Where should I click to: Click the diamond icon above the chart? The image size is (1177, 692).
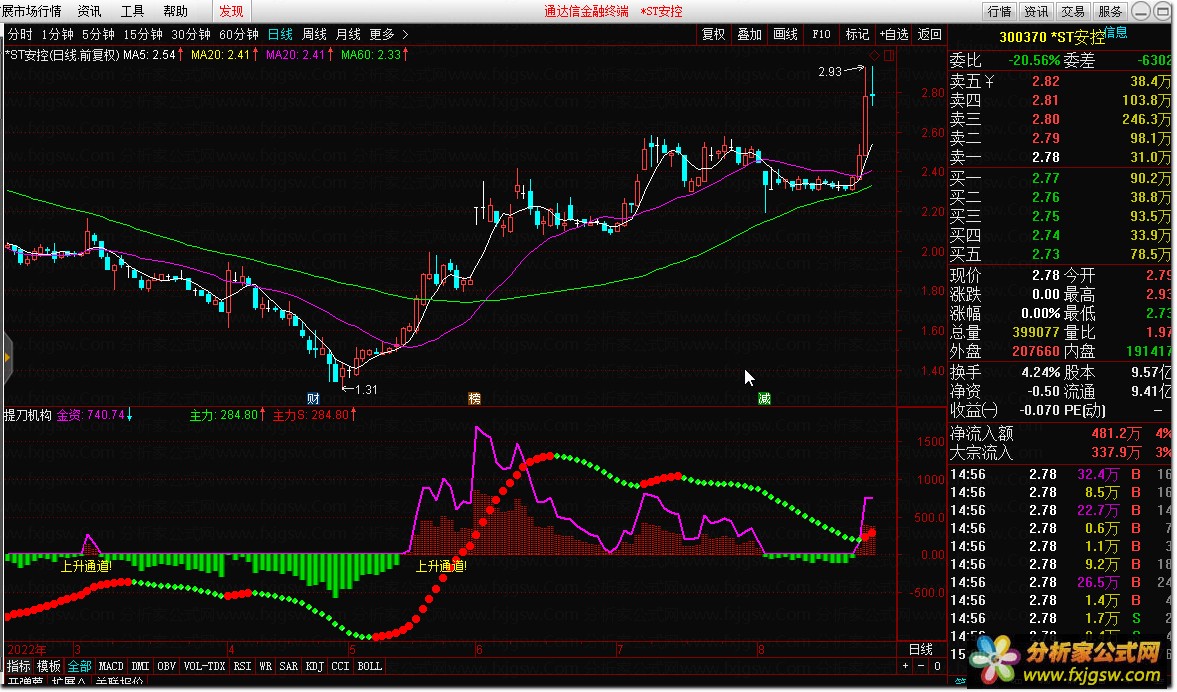(x=874, y=56)
